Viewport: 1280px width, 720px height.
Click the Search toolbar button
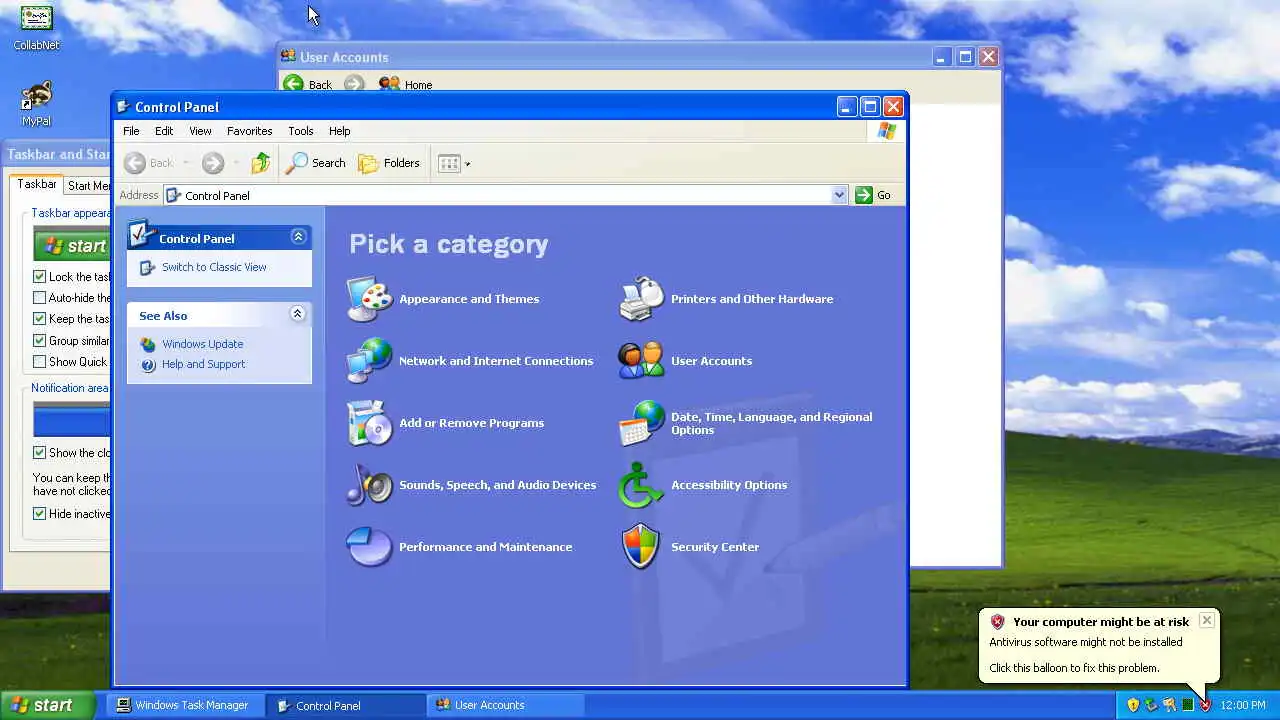(x=316, y=163)
